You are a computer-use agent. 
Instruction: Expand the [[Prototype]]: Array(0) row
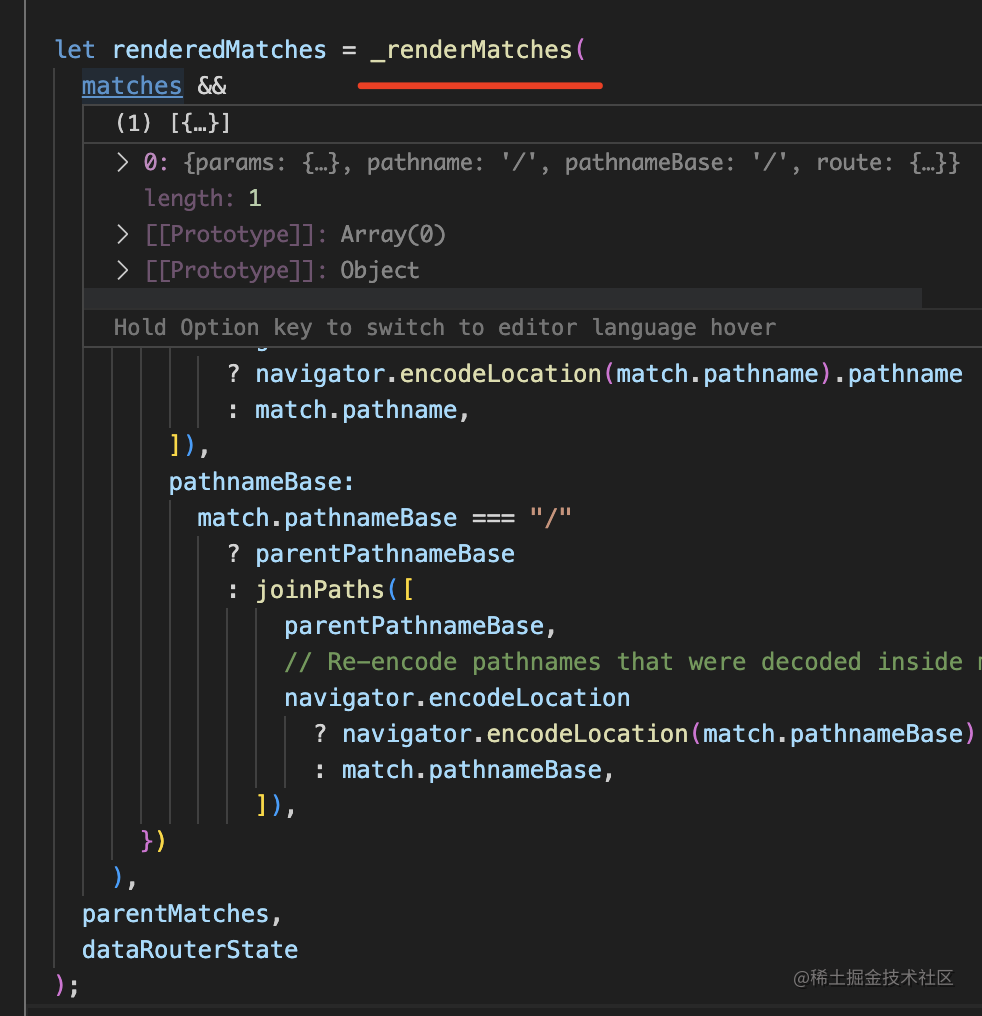122,234
